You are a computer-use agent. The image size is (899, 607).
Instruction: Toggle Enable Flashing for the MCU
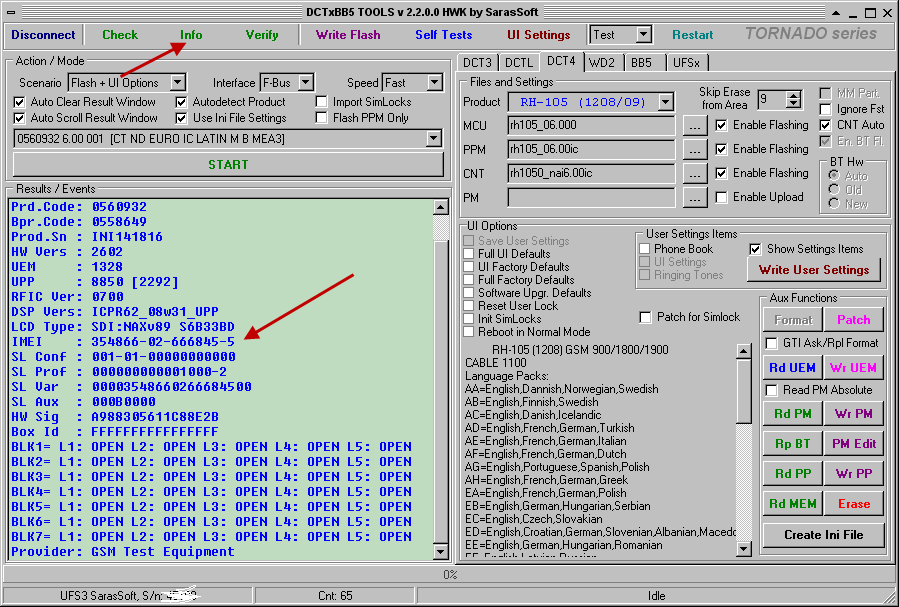(x=722, y=126)
